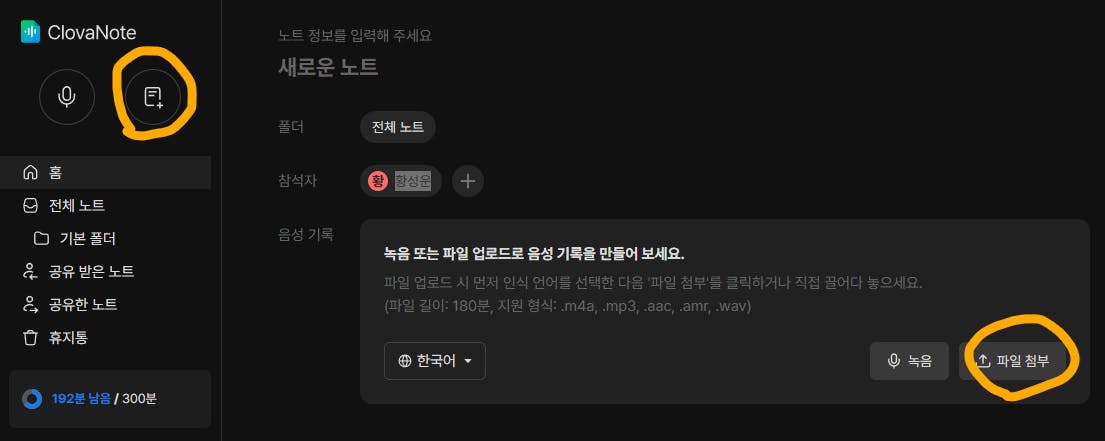The height and width of the screenshot is (441, 1105).
Task: Open 홈 in the sidebar
Action: 106,173
